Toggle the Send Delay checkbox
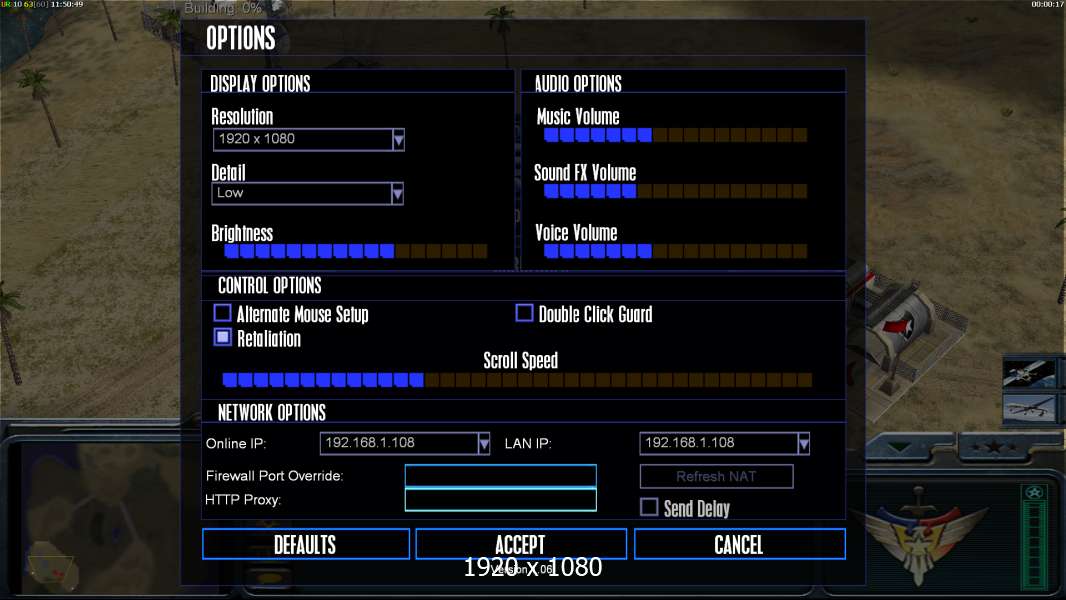Viewport: 1066px width, 600px height. point(649,507)
